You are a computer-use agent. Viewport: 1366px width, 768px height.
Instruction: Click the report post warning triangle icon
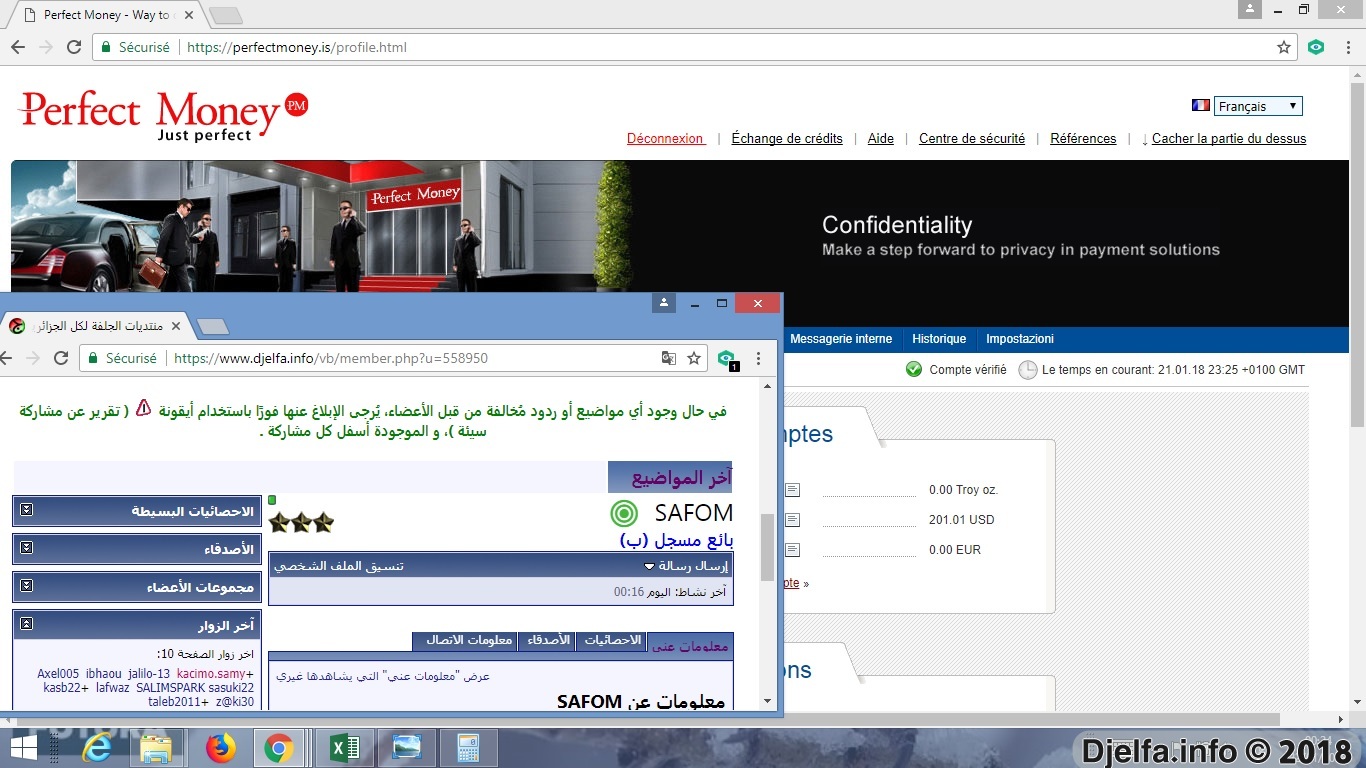point(143,408)
